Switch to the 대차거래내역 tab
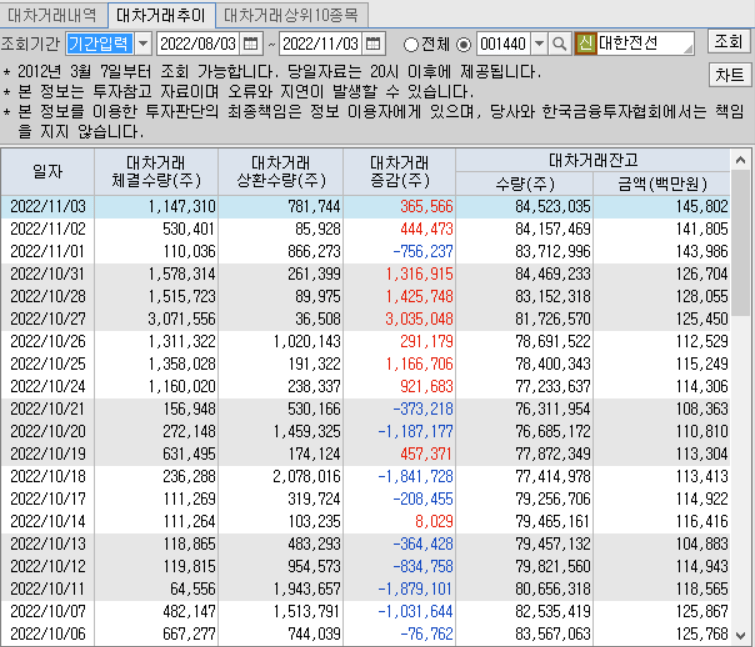Viewport: 755px width, 647px height. (53, 15)
